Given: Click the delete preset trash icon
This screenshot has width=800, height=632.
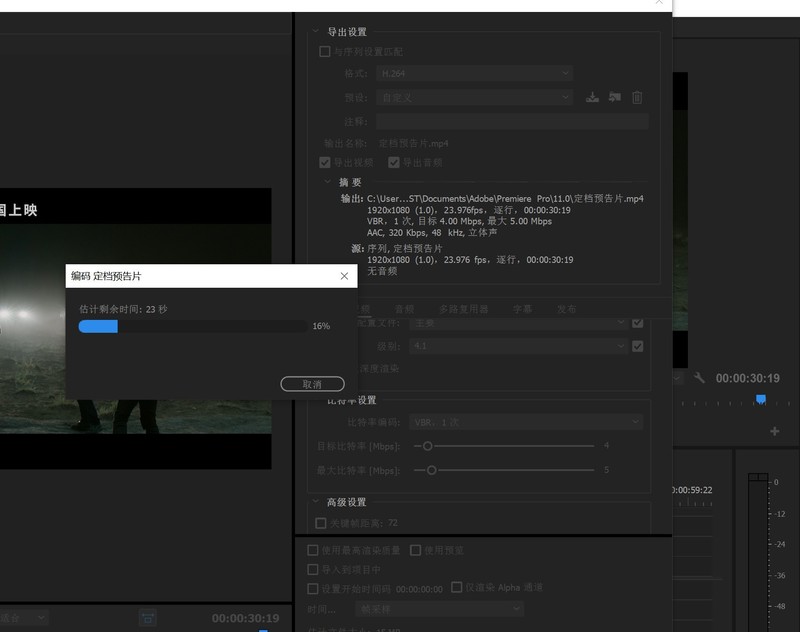Looking at the screenshot, I should (637, 97).
